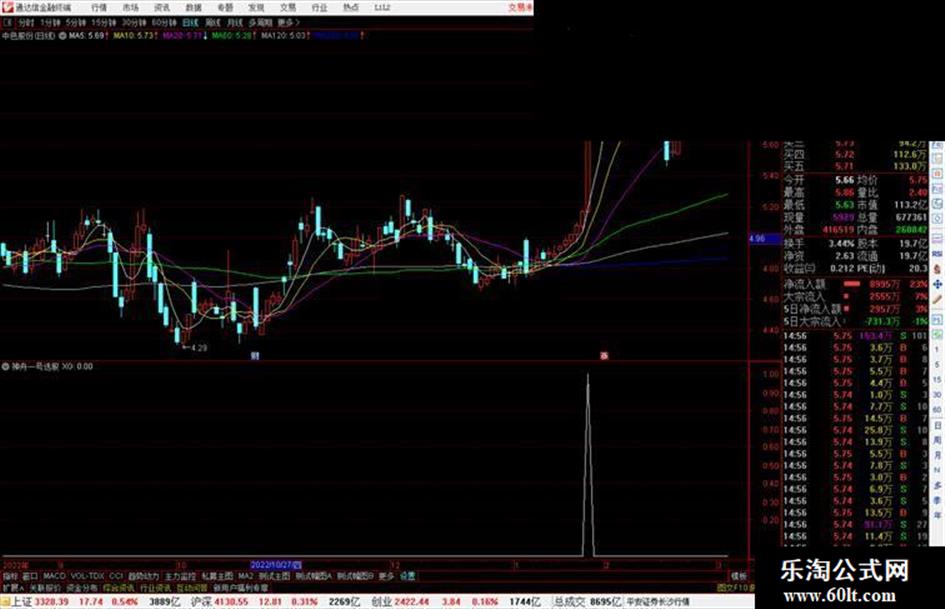Select the MA2 indicator tab

click(x=245, y=576)
